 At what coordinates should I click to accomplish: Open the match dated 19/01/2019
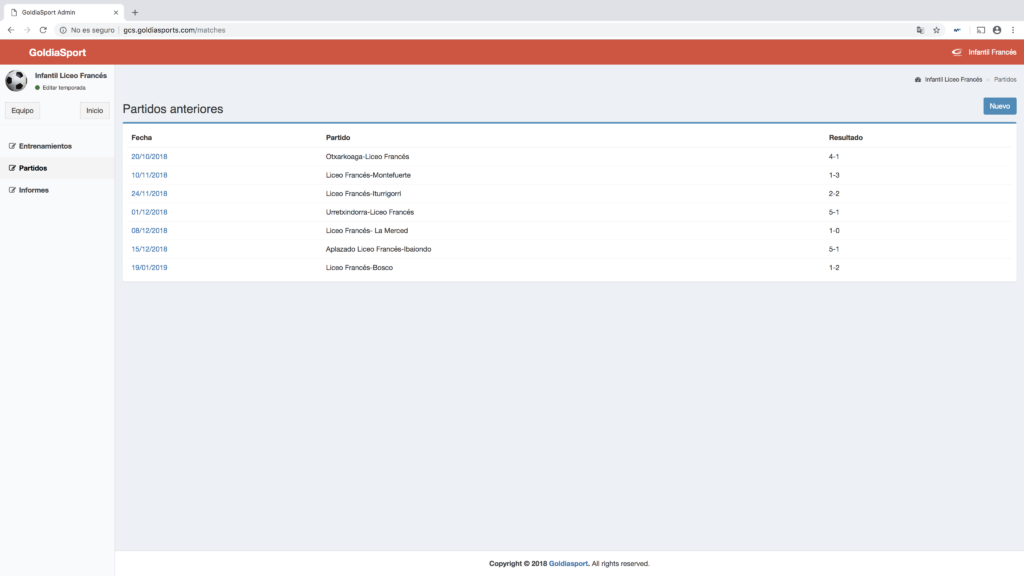point(149,268)
